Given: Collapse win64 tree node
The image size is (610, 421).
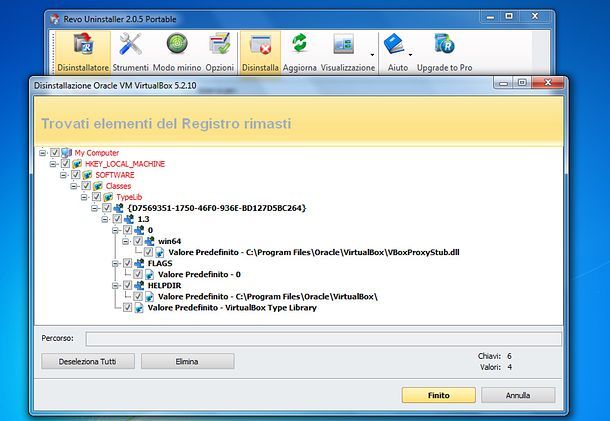Looking at the screenshot, I should (x=126, y=242).
